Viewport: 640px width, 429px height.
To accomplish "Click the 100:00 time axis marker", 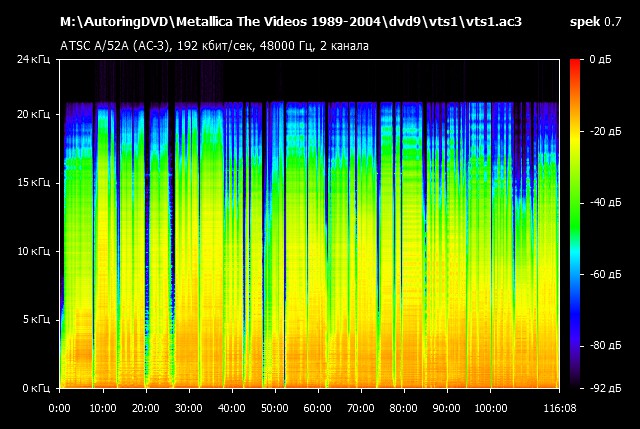I will [490, 408].
